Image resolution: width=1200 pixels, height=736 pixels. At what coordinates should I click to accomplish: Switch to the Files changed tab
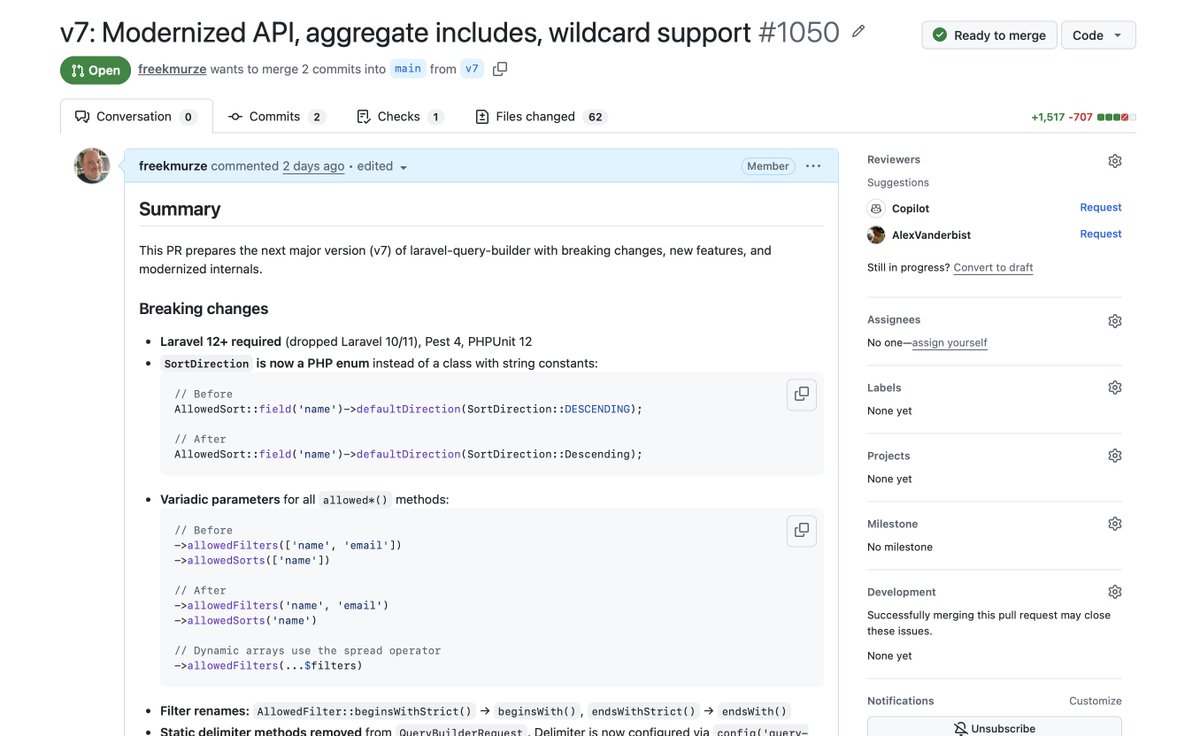pyautogui.click(x=540, y=116)
